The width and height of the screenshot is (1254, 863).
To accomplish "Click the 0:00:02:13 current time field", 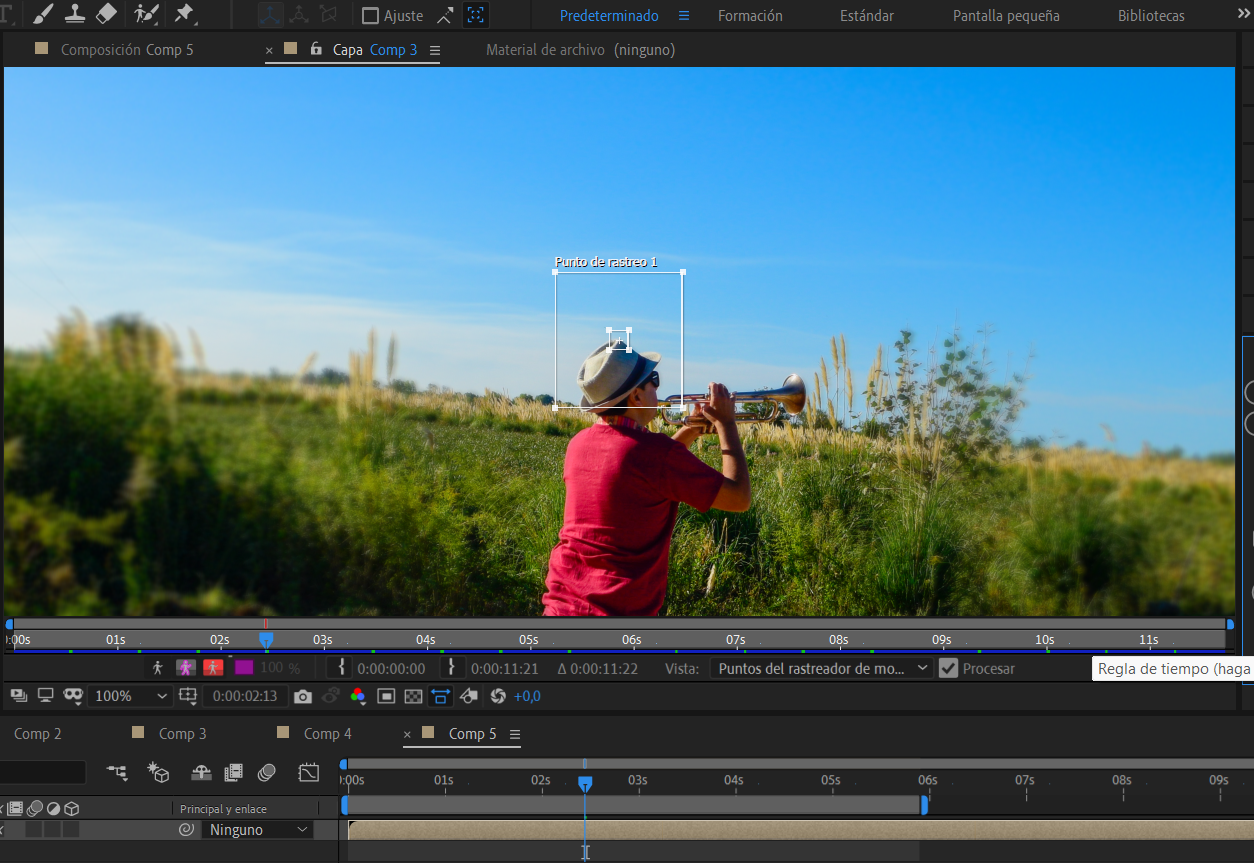I will click(x=245, y=696).
